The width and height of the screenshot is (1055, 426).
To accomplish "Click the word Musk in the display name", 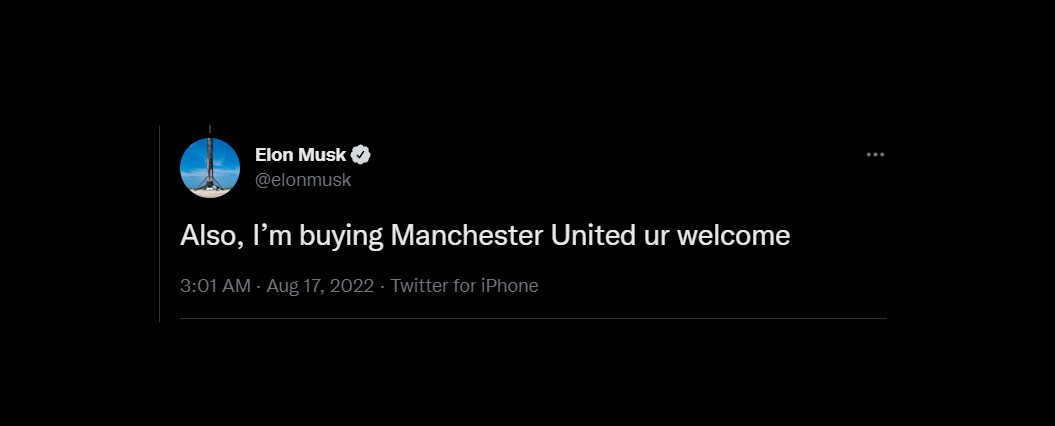I will (322, 155).
